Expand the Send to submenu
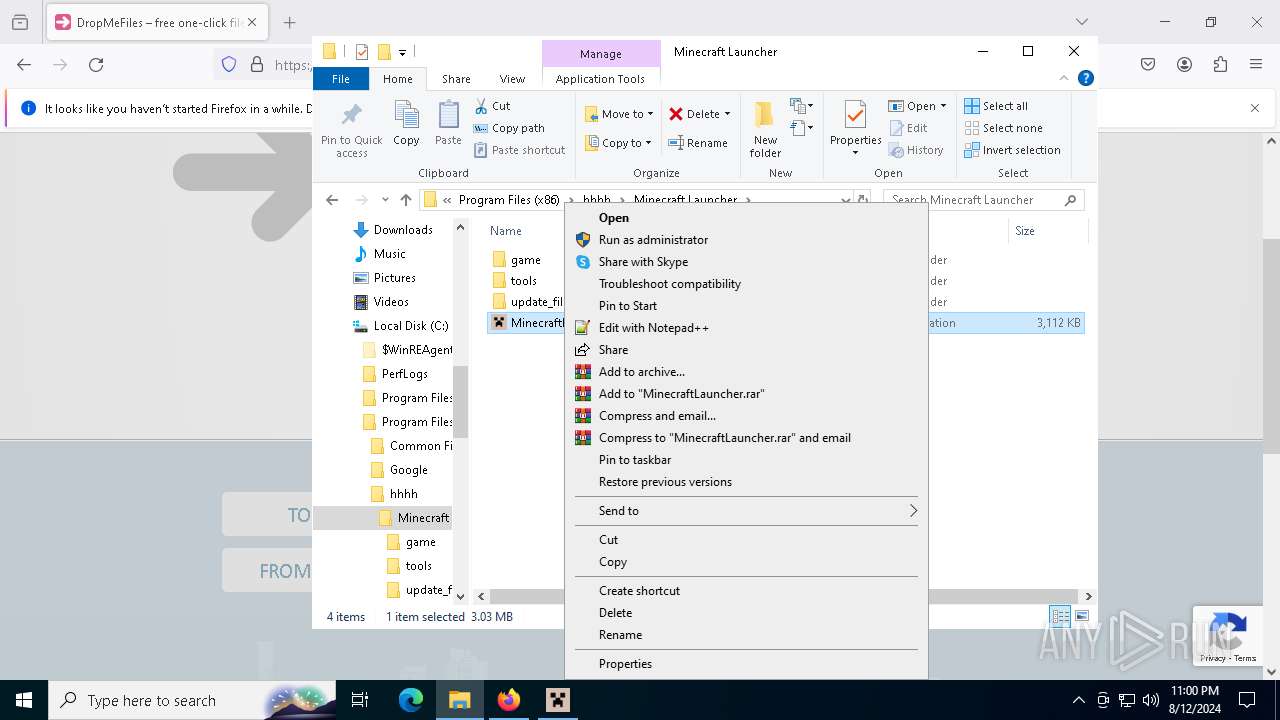The width and height of the screenshot is (1280, 720). [746, 511]
